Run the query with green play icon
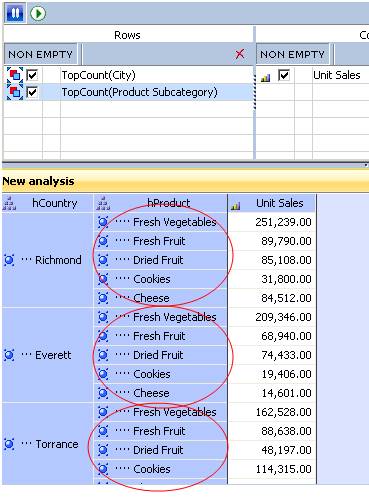This screenshot has width=369, height=497. 38,13
